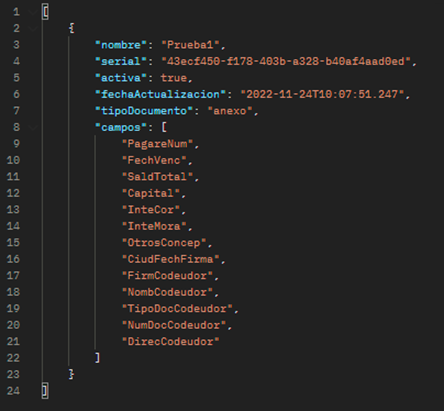
Task: Click the "CiudFechFirma" entry
Action: (x=171, y=259)
